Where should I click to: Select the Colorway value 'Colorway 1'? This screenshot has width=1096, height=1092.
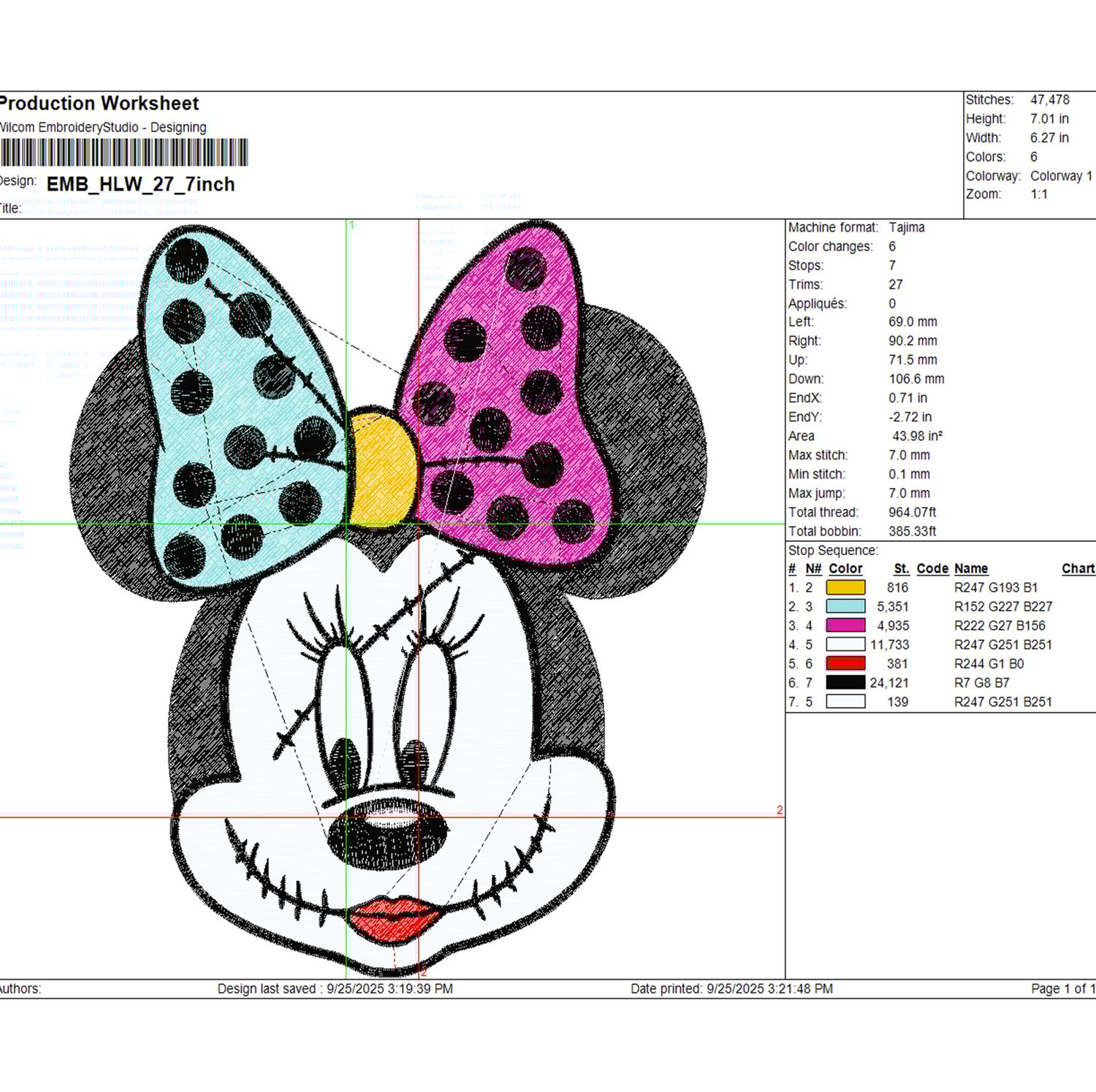(1062, 176)
